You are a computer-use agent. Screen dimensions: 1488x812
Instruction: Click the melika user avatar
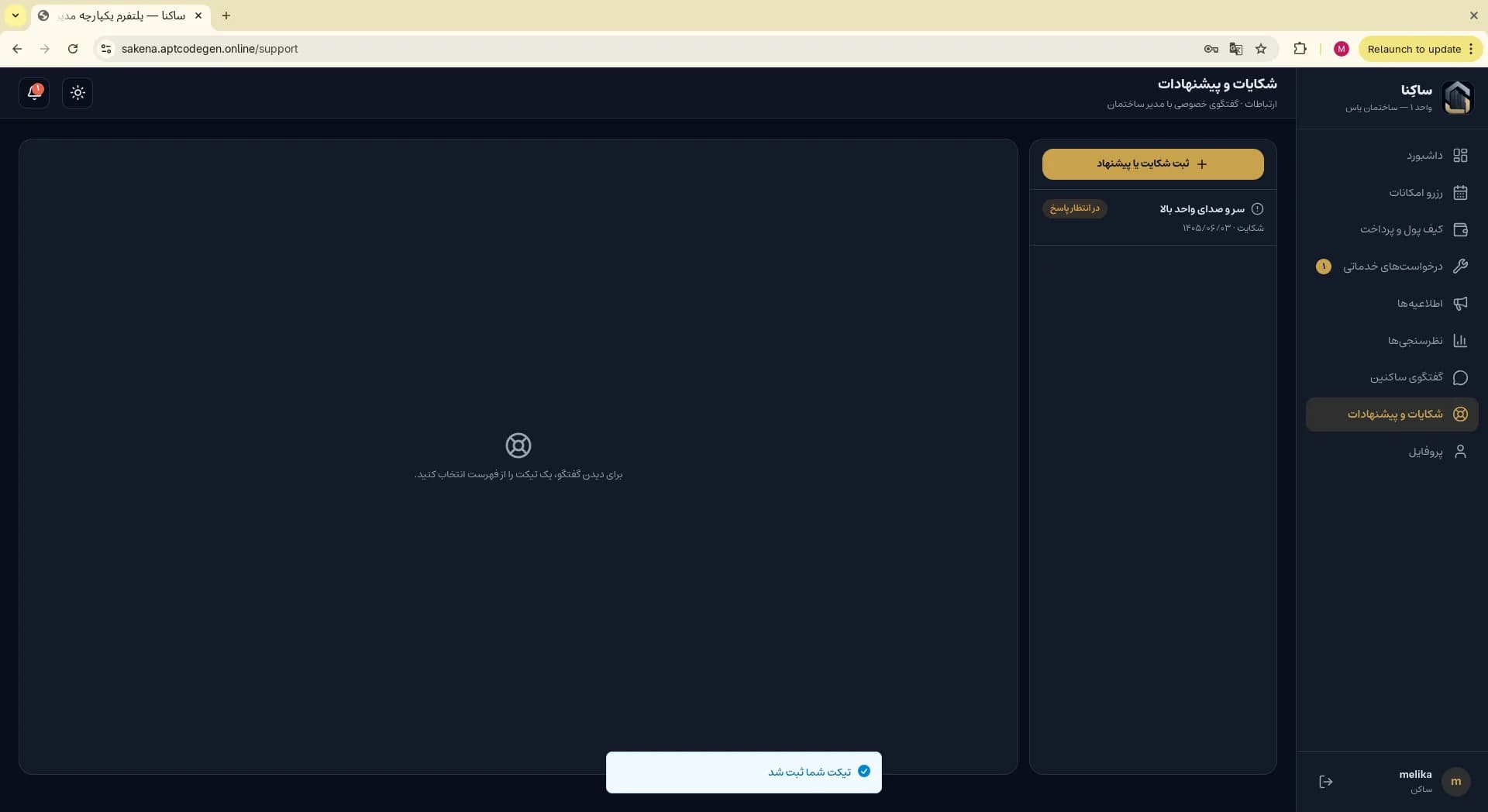pyautogui.click(x=1456, y=782)
